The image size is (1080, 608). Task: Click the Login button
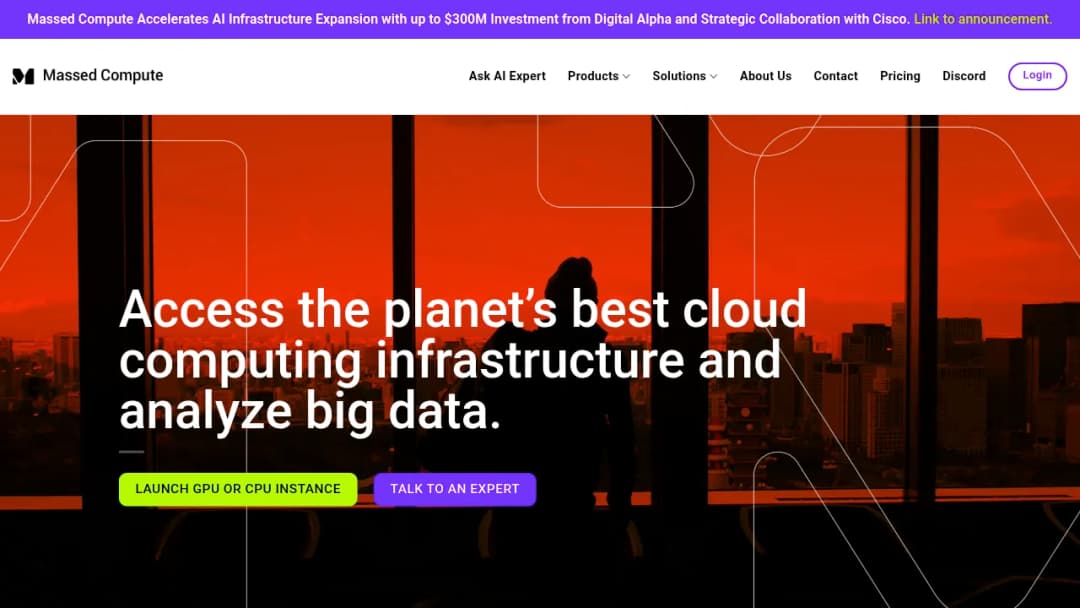[1037, 76]
